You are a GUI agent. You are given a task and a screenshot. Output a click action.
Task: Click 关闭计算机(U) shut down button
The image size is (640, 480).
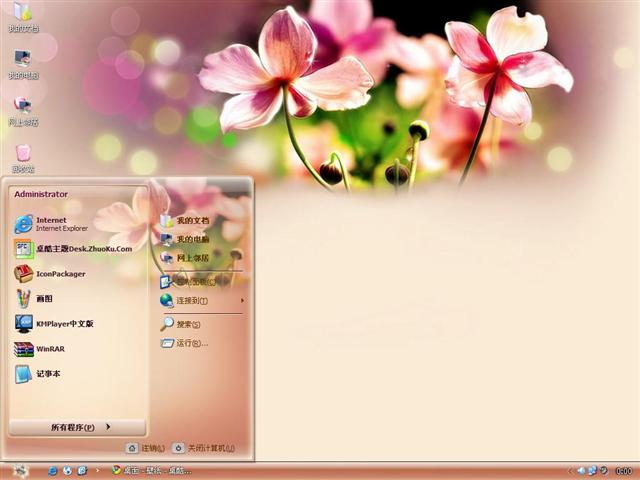(x=203, y=448)
